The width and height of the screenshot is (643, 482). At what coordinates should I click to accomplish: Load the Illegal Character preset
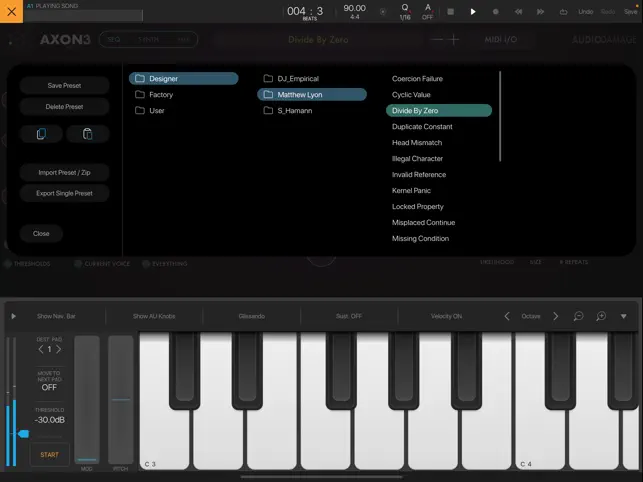pos(439,158)
